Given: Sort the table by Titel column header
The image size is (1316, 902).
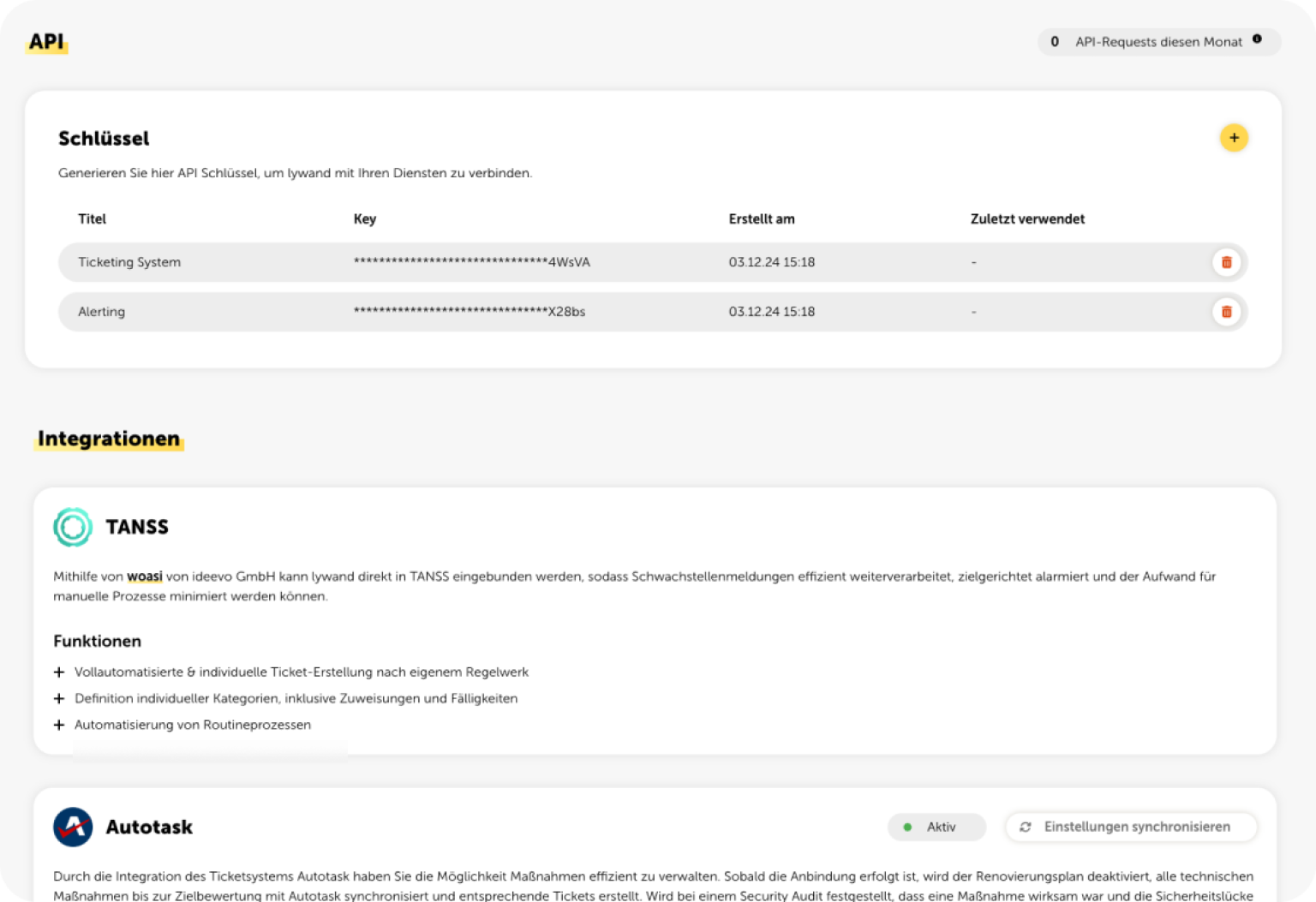Looking at the screenshot, I should tap(92, 219).
